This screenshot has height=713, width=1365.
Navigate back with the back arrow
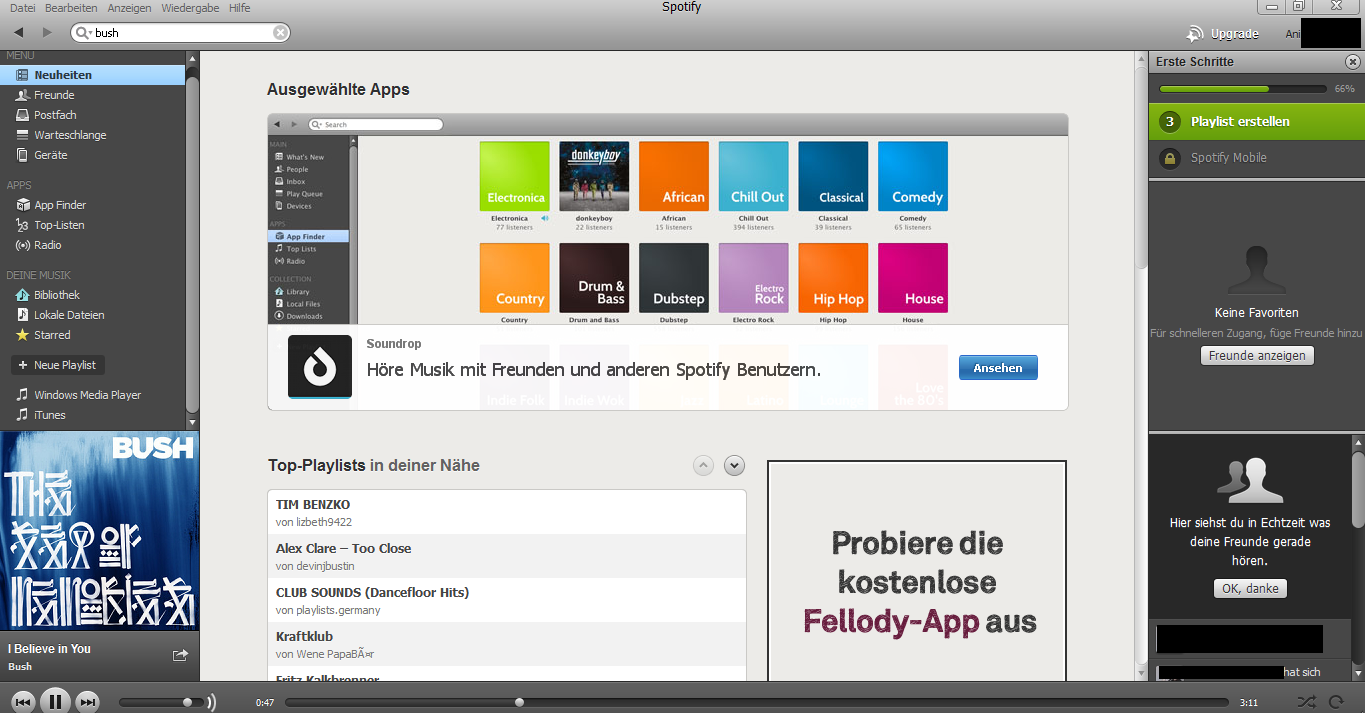(19, 33)
